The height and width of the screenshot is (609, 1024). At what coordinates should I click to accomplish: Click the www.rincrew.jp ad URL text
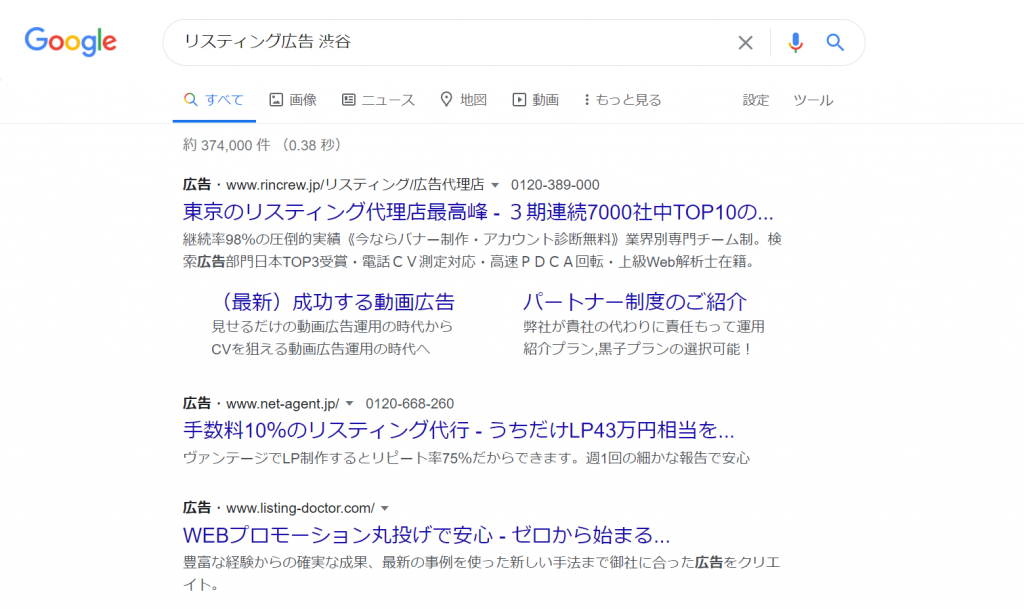[x=355, y=185]
